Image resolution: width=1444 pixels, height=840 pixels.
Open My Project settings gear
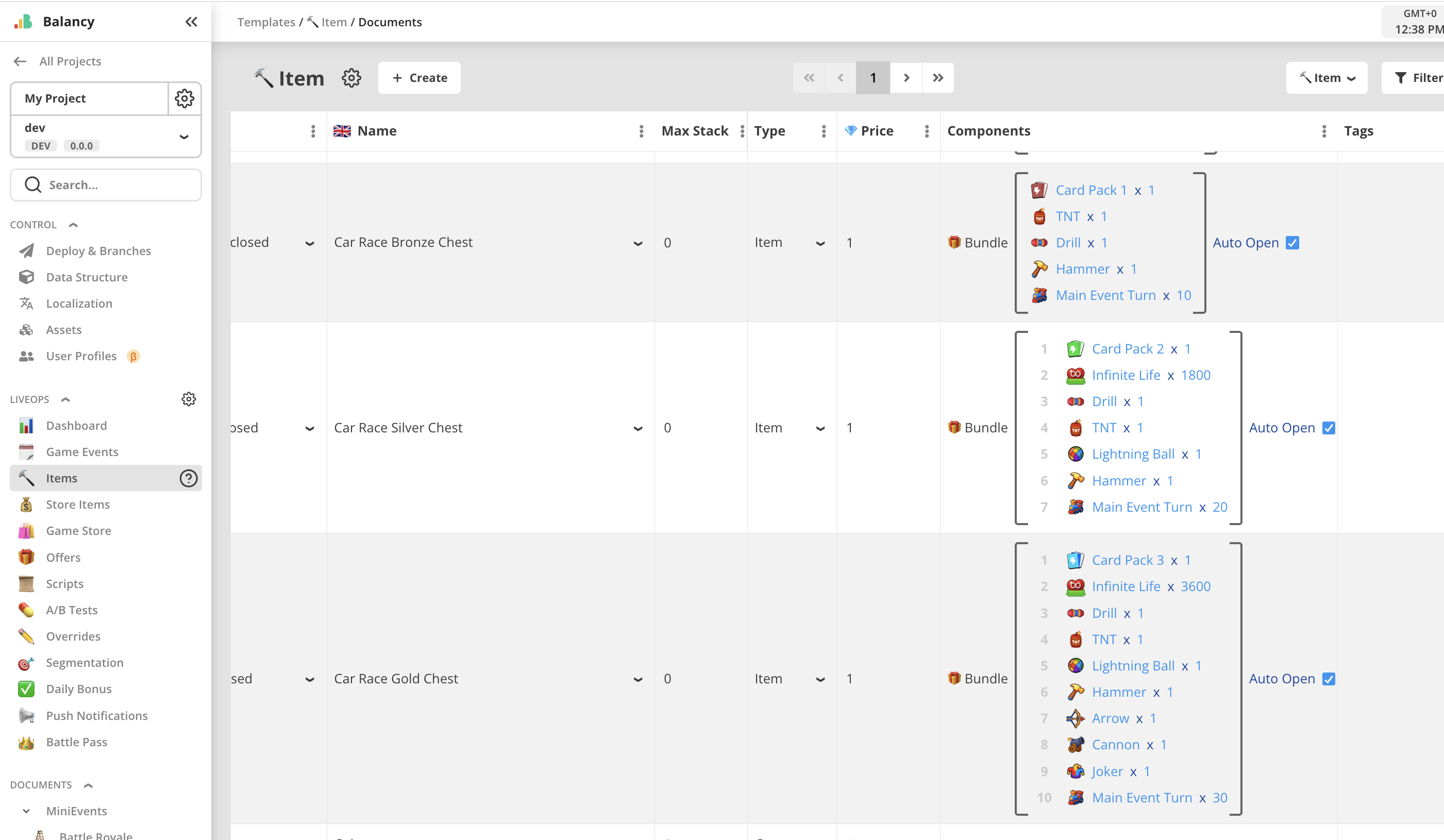pos(184,98)
